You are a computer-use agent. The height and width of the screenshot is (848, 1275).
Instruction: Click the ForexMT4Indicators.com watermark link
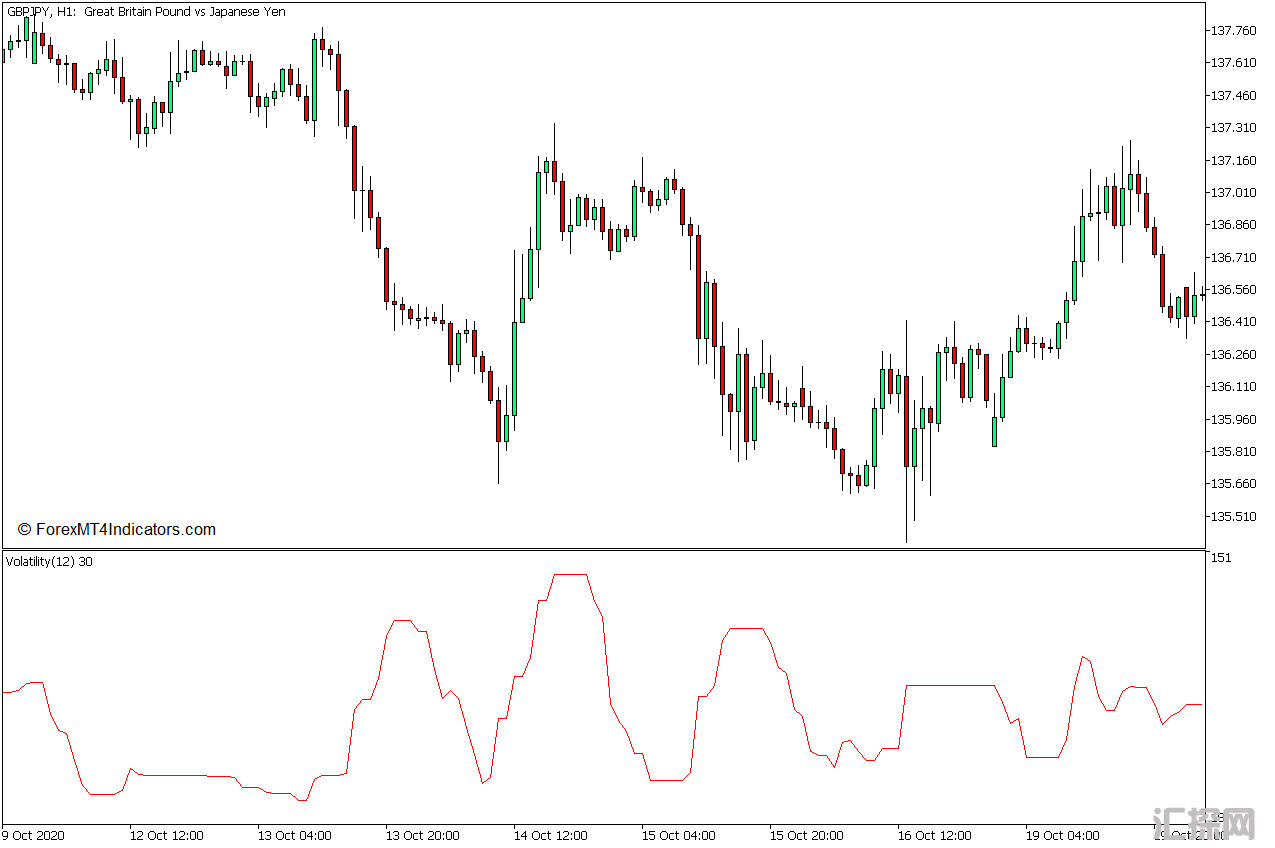(117, 530)
